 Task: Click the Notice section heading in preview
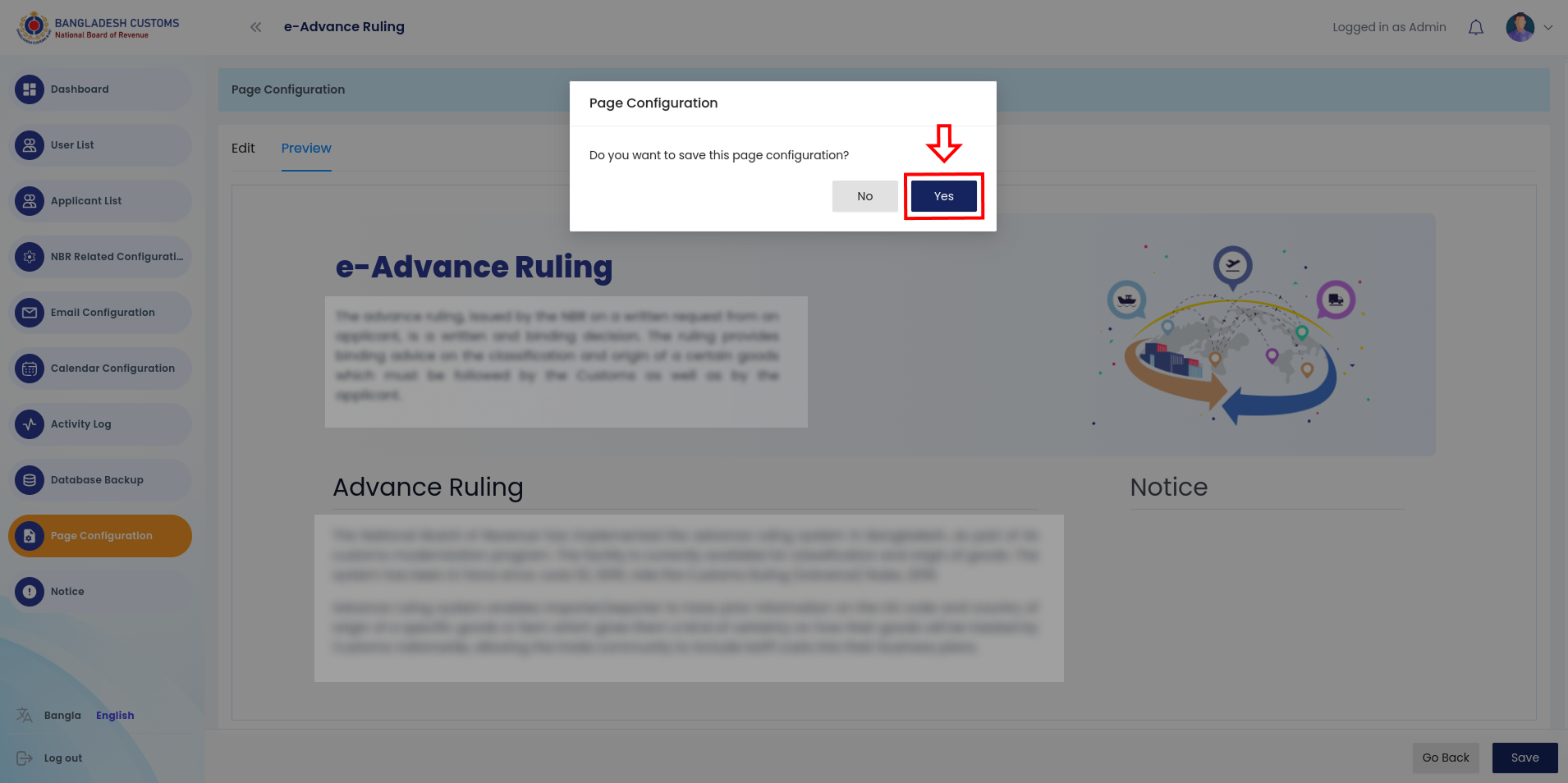click(x=1168, y=488)
